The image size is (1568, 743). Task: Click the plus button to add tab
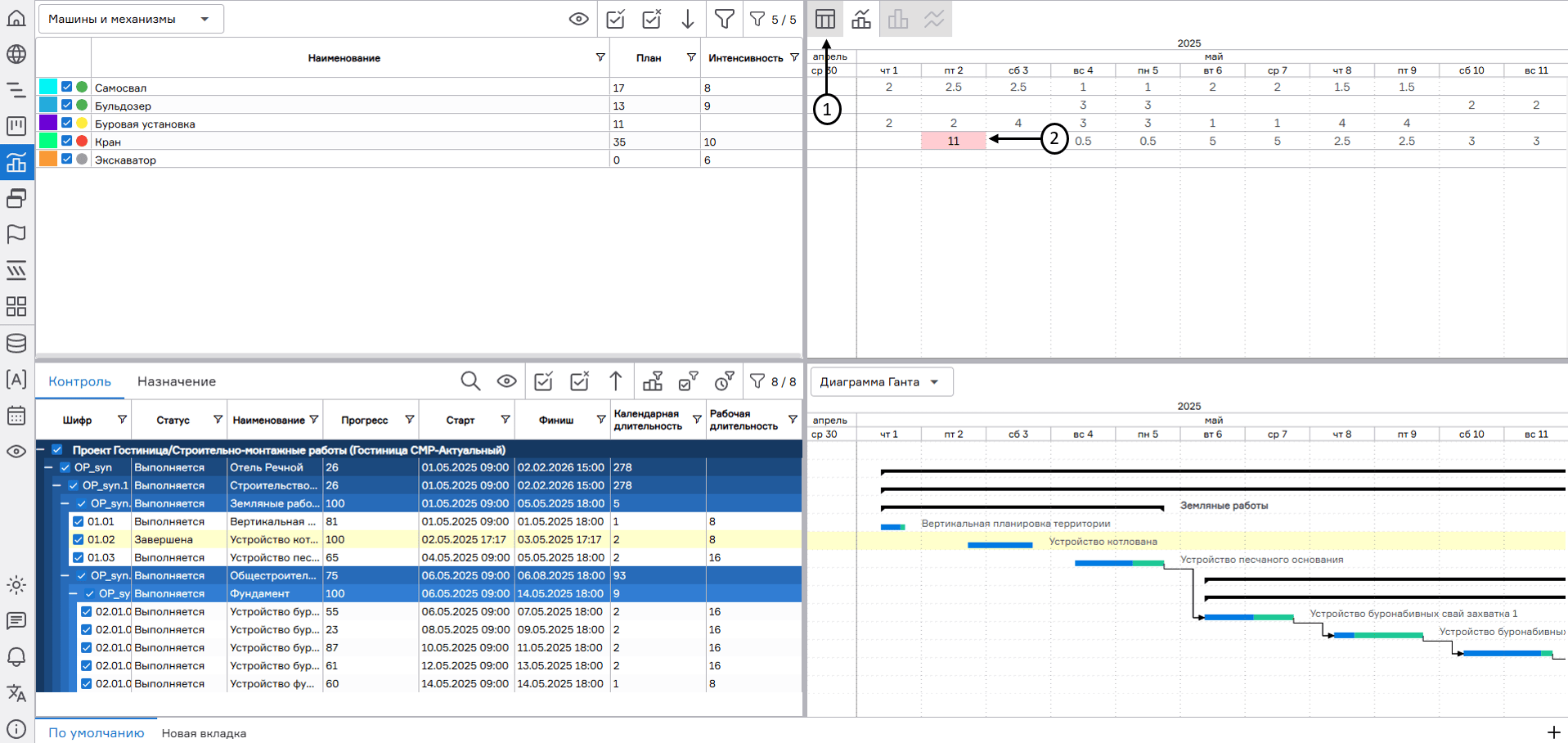[1553, 732]
